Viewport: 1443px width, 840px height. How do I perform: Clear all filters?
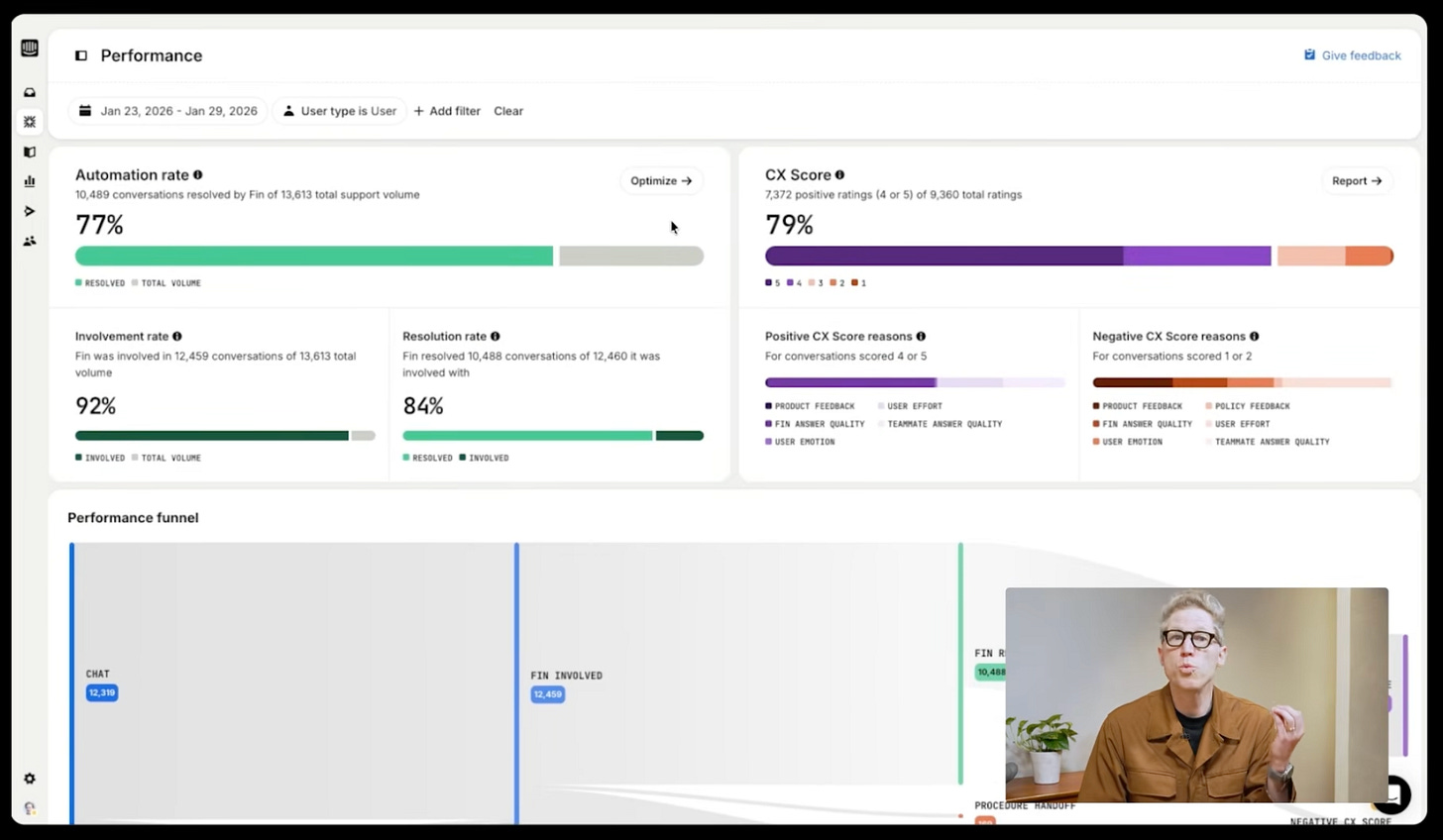(x=508, y=111)
